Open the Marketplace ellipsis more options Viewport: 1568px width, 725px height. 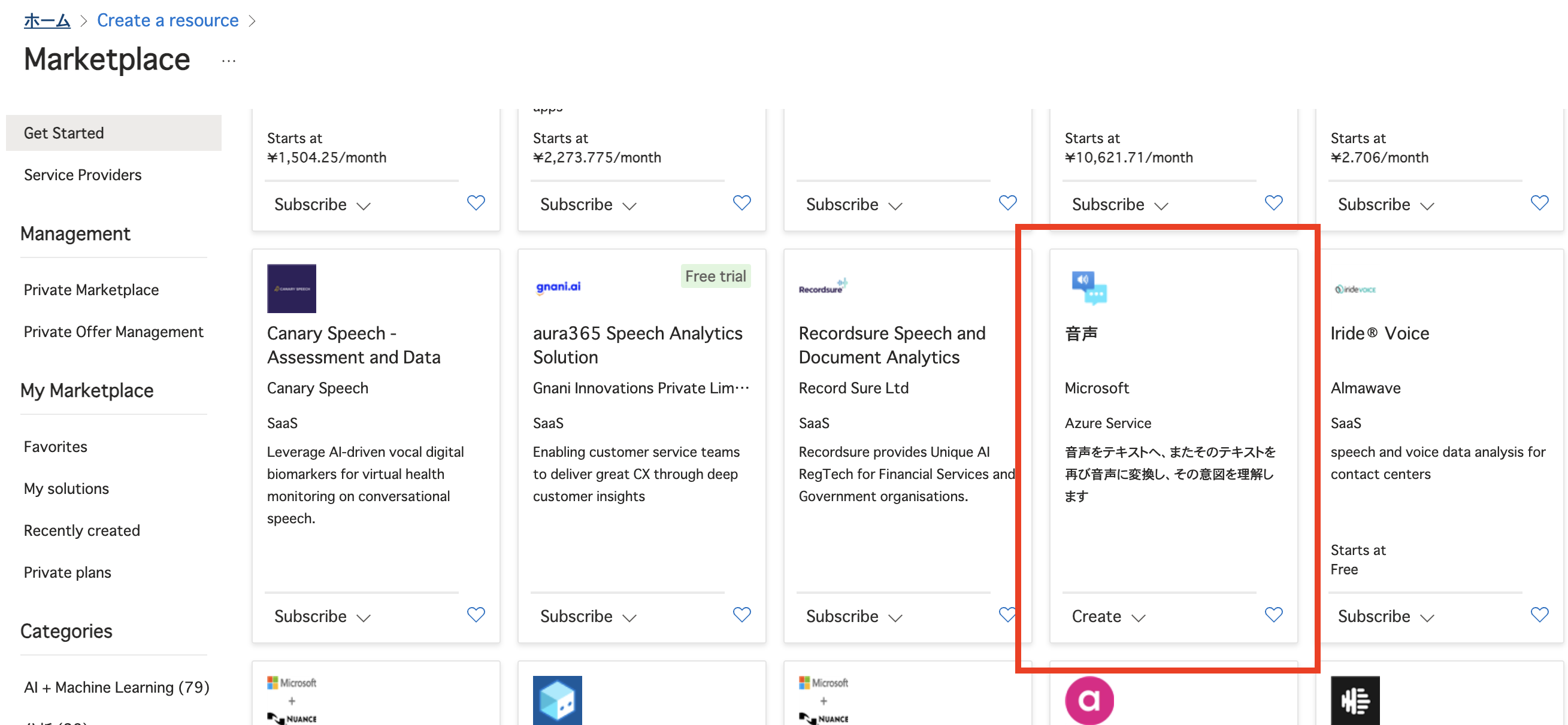(x=228, y=61)
